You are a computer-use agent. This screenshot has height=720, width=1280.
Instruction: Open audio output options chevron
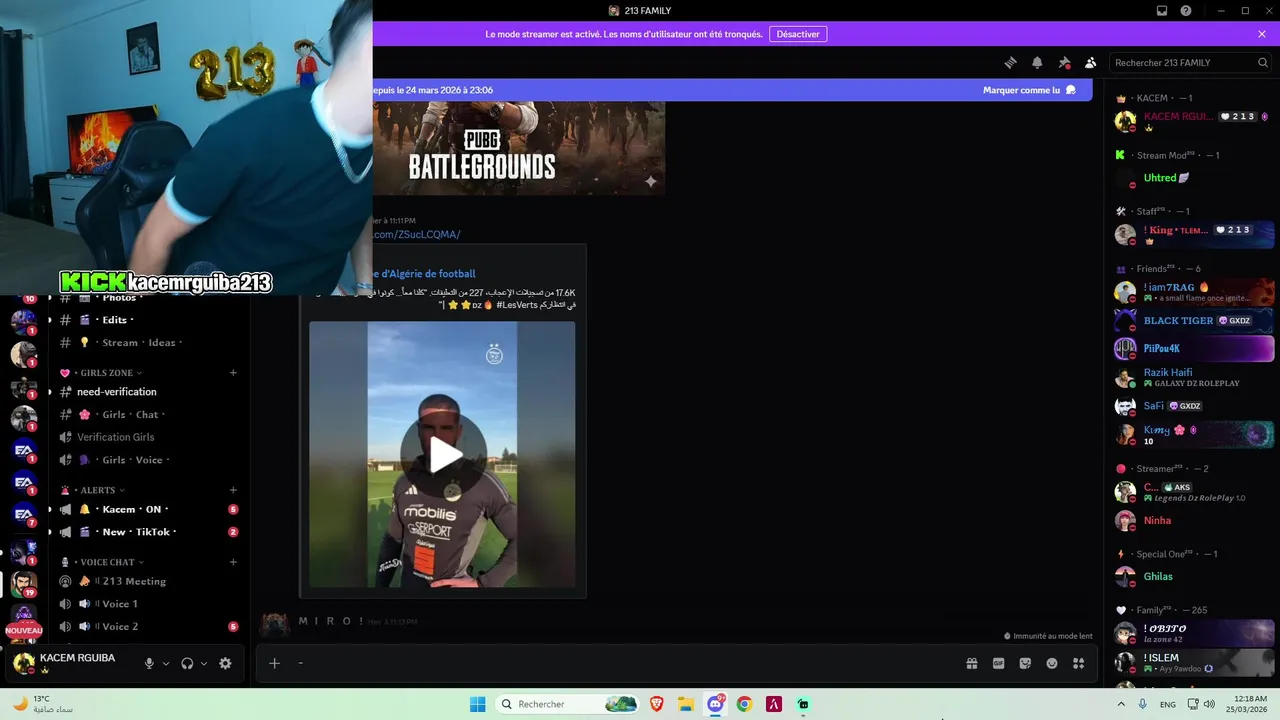click(x=204, y=663)
